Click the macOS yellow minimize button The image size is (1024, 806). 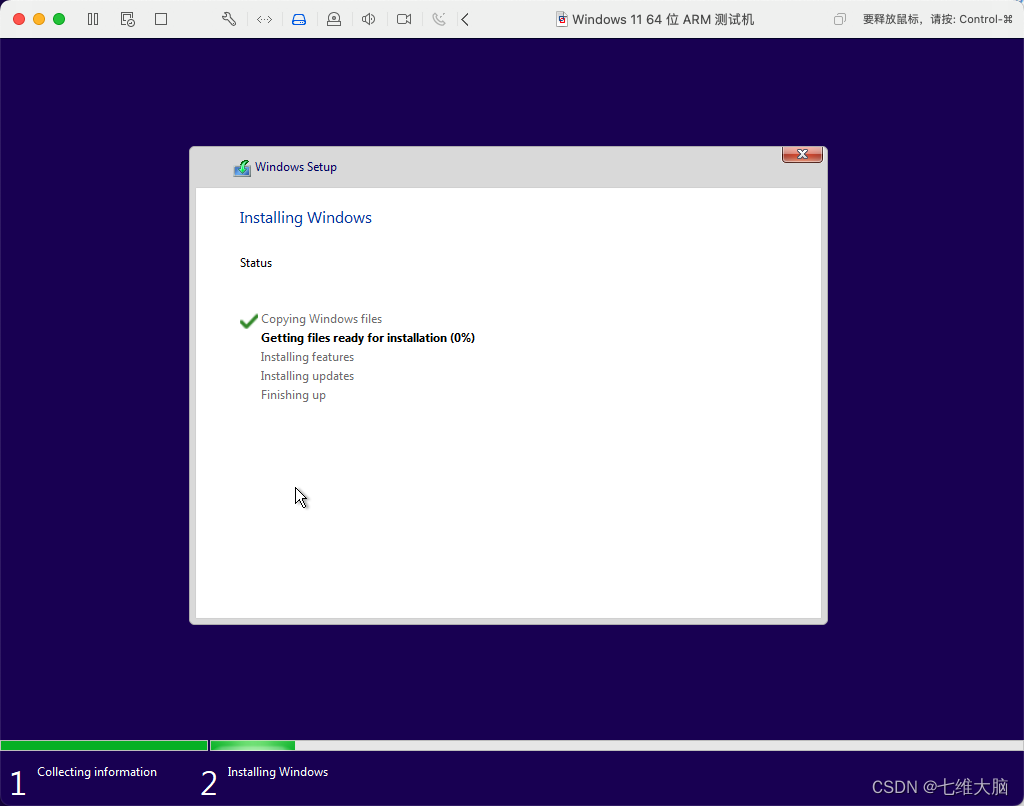coord(39,19)
